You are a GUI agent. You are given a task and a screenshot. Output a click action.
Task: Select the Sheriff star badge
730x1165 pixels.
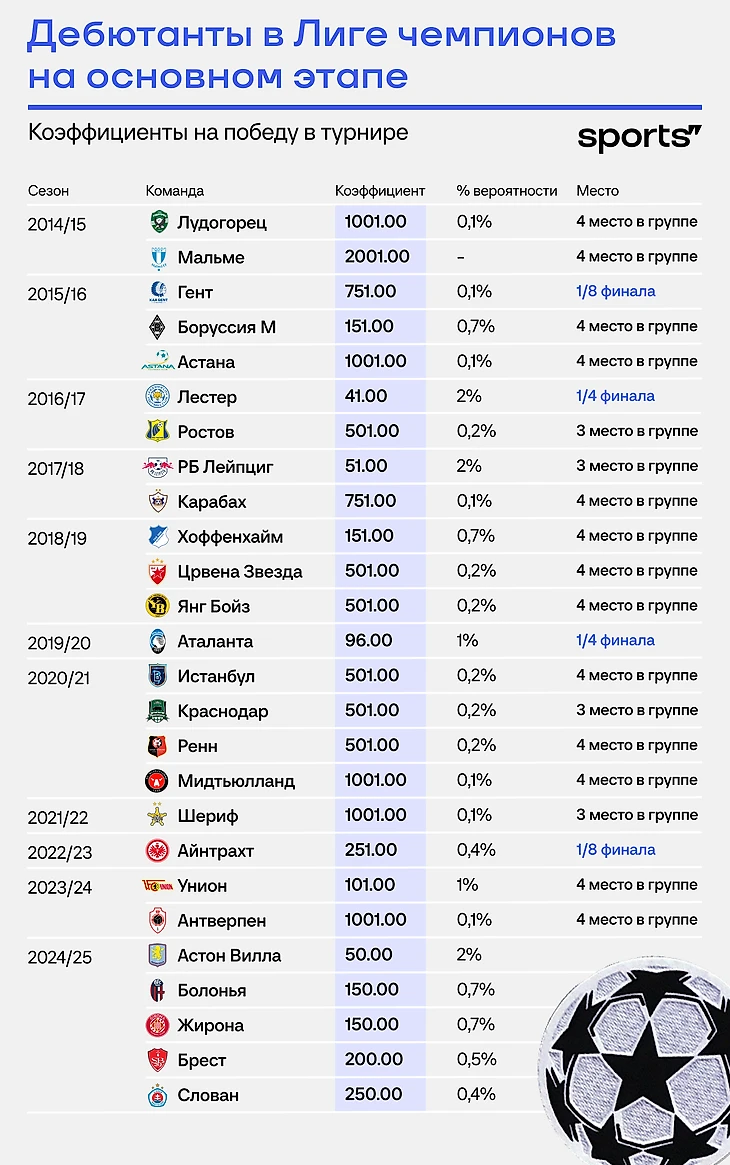[157, 816]
